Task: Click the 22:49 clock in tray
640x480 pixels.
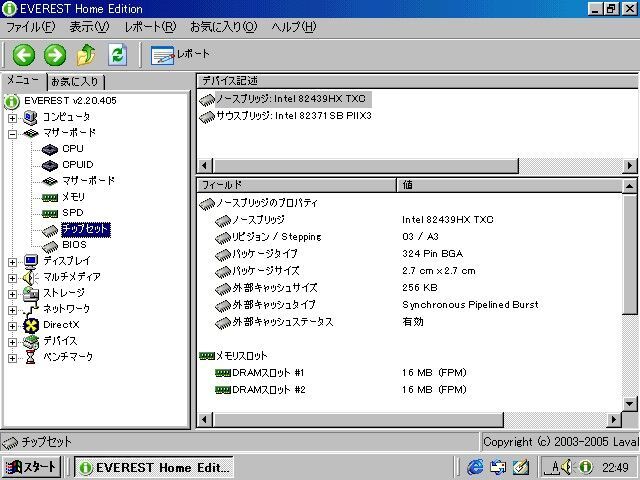Action: [615, 468]
